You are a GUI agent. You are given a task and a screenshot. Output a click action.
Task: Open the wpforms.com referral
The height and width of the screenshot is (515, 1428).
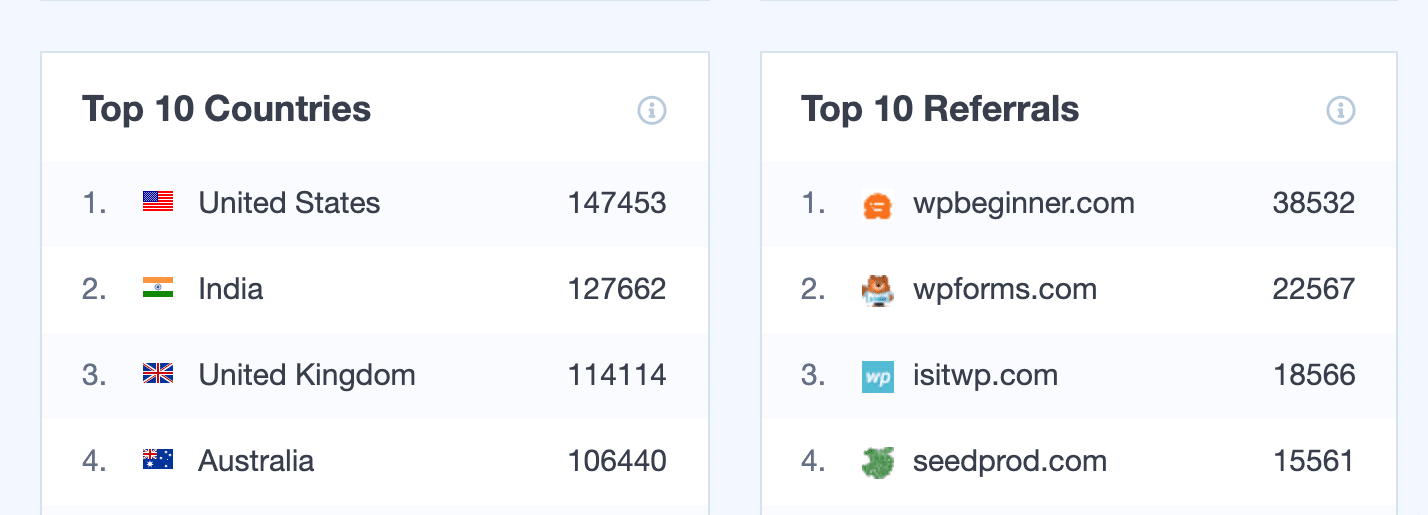(1005, 290)
